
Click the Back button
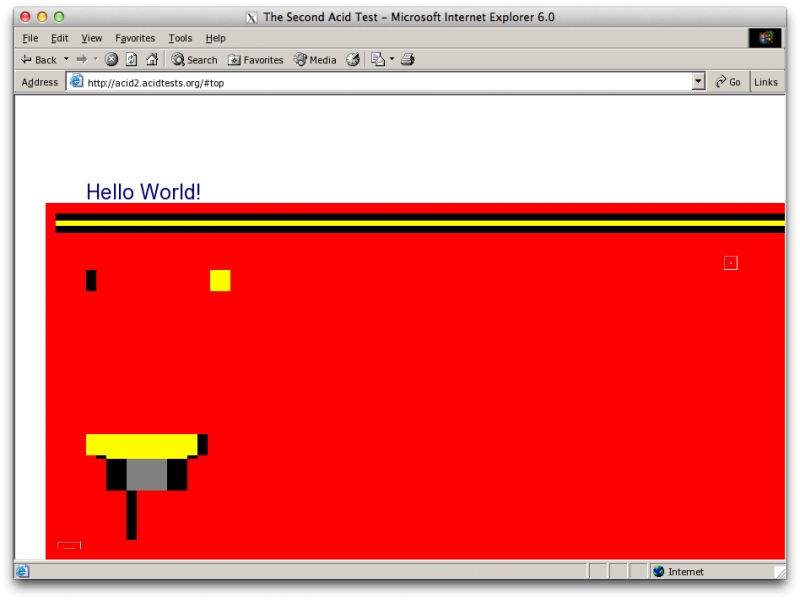pos(39,60)
